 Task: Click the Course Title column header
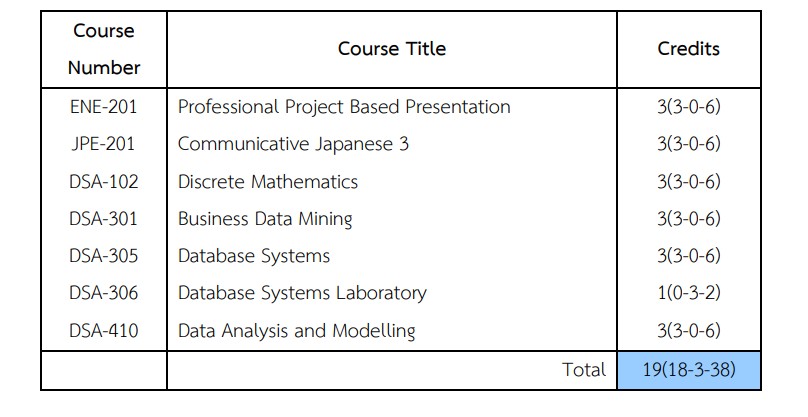pos(391,49)
